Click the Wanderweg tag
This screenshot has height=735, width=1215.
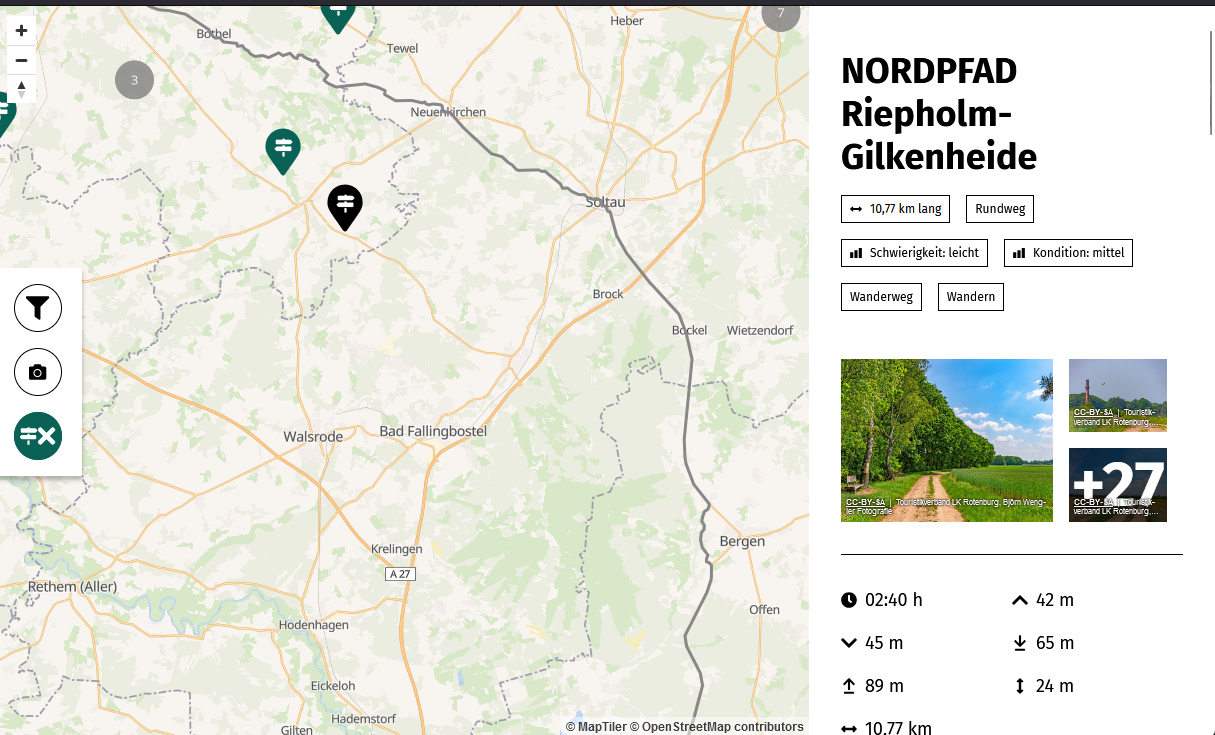coord(881,297)
